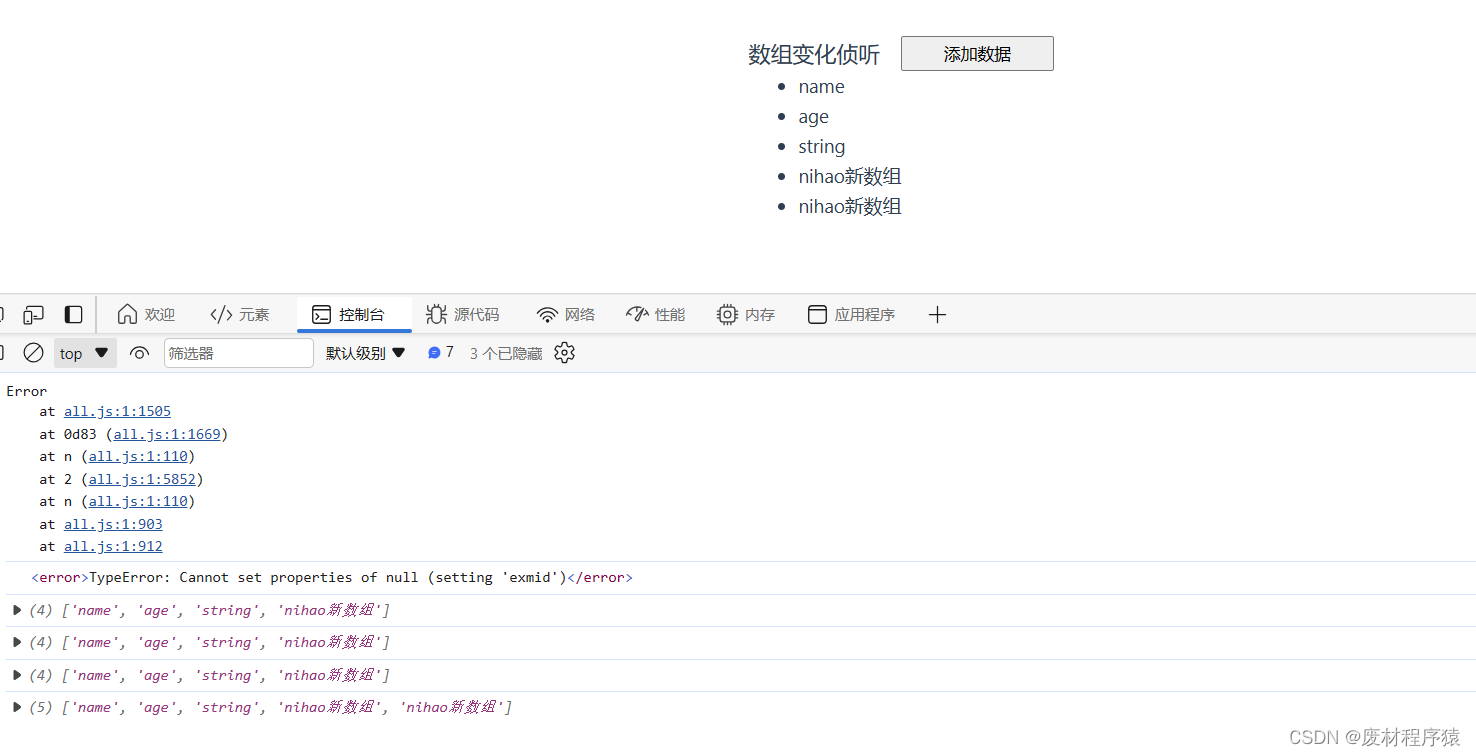
Task: Toggle the live expression eye icon
Action: pyautogui.click(x=138, y=352)
